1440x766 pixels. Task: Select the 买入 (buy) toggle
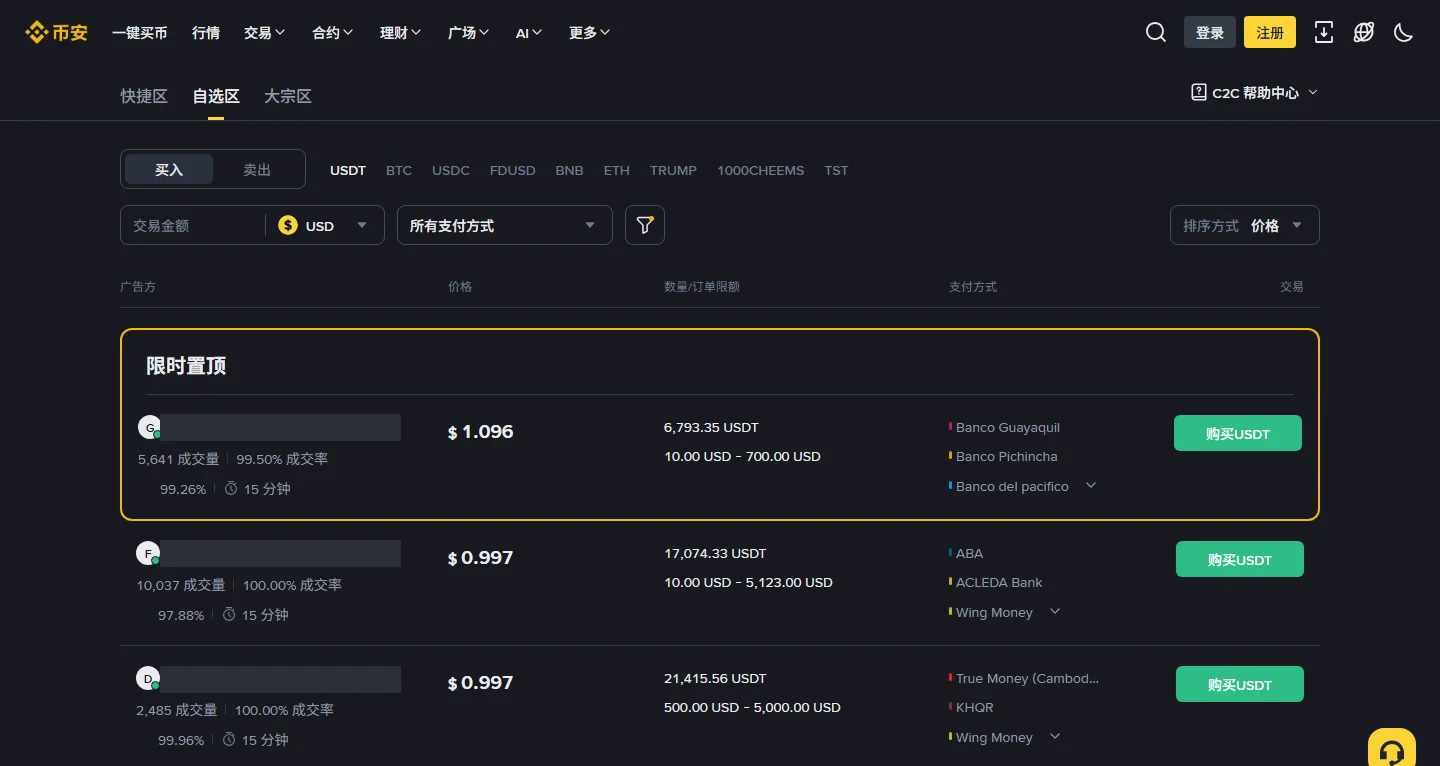click(x=169, y=170)
